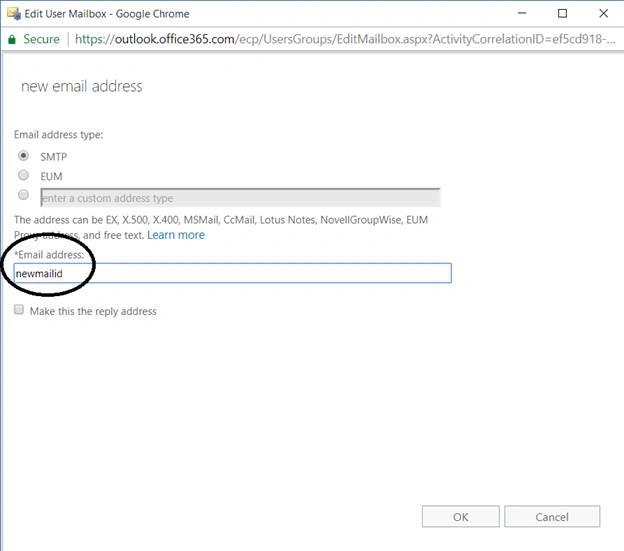This screenshot has height=551, width=624.
Task: Click the 'new email address' heading
Action: 82,86
